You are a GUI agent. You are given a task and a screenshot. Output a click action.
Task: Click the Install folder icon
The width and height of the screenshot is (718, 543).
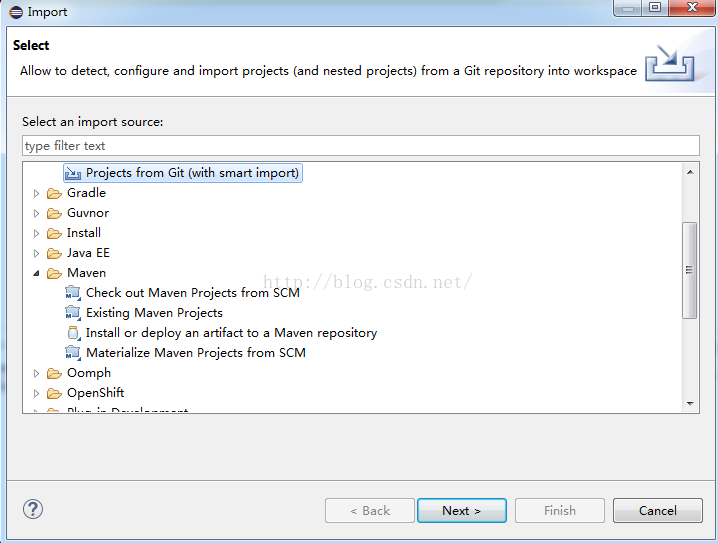[x=54, y=233]
